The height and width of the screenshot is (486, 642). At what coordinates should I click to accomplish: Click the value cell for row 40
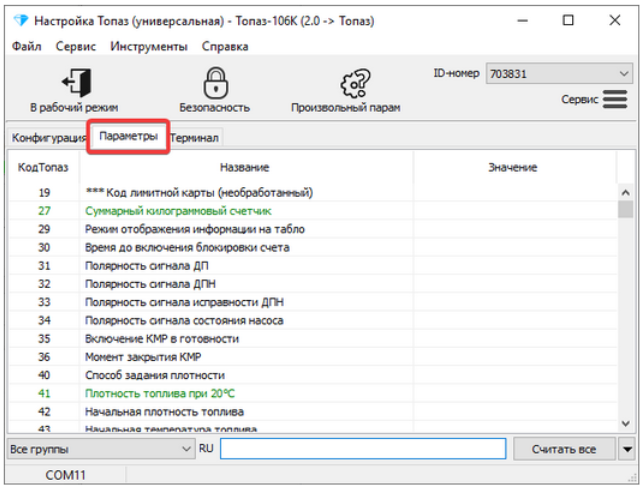pyautogui.click(x=515, y=375)
